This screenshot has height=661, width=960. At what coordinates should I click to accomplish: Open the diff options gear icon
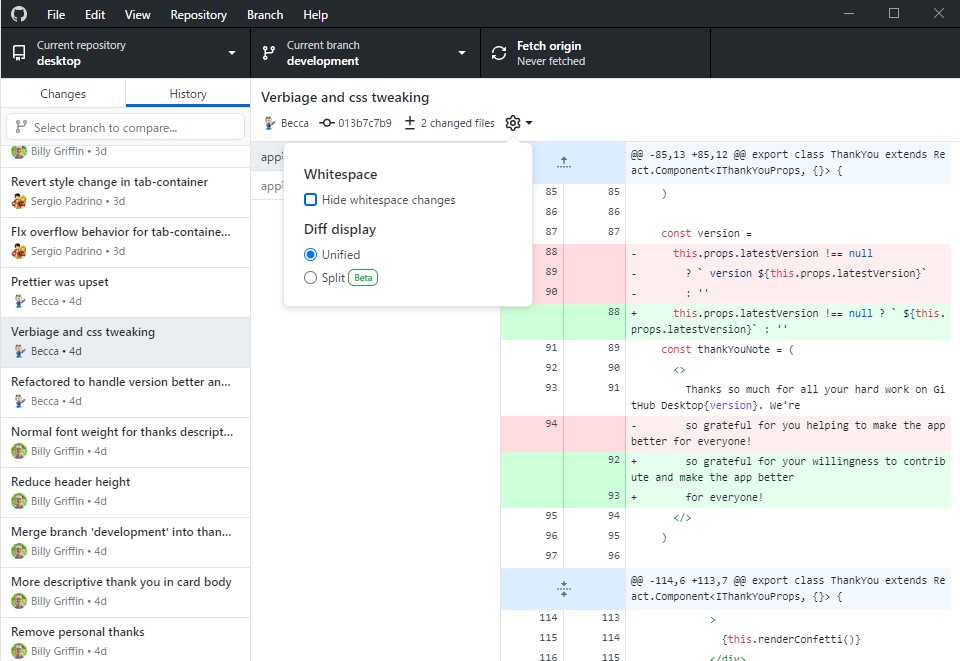pyautogui.click(x=512, y=122)
